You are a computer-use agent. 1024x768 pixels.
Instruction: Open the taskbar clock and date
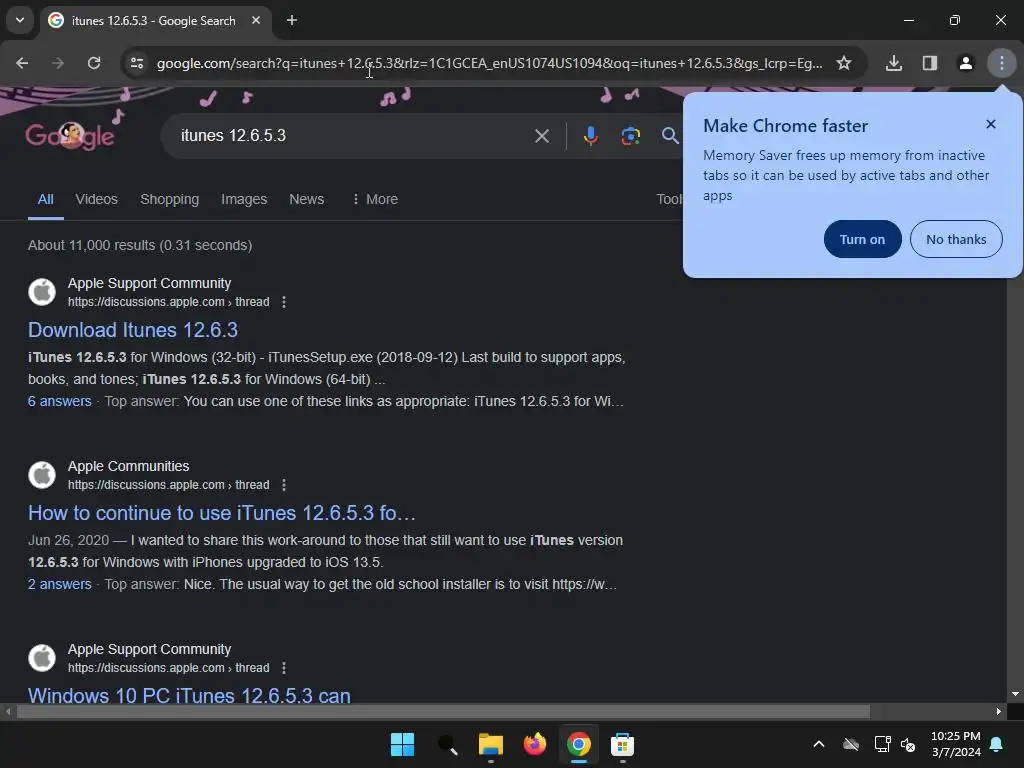pos(955,744)
